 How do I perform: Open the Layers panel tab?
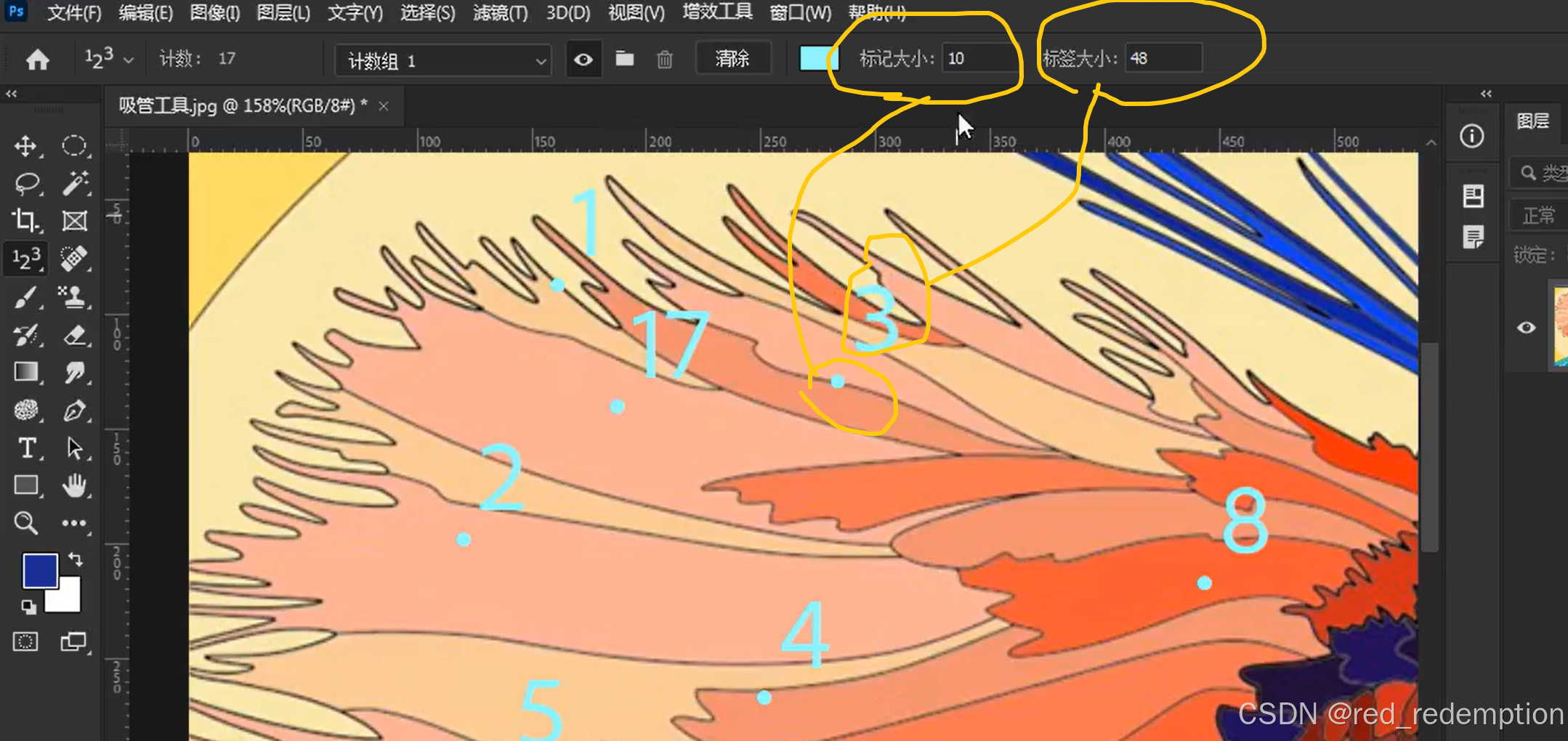(x=1532, y=121)
